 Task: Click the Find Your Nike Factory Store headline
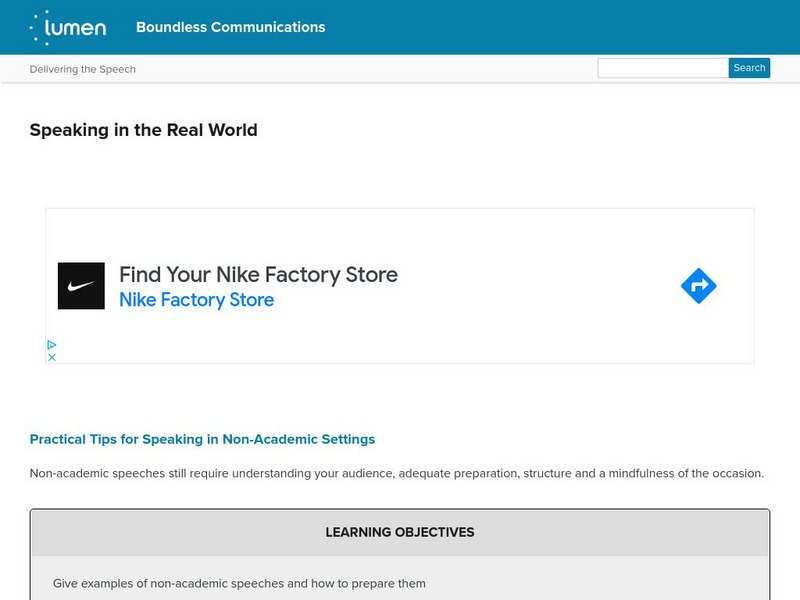pyautogui.click(x=258, y=274)
